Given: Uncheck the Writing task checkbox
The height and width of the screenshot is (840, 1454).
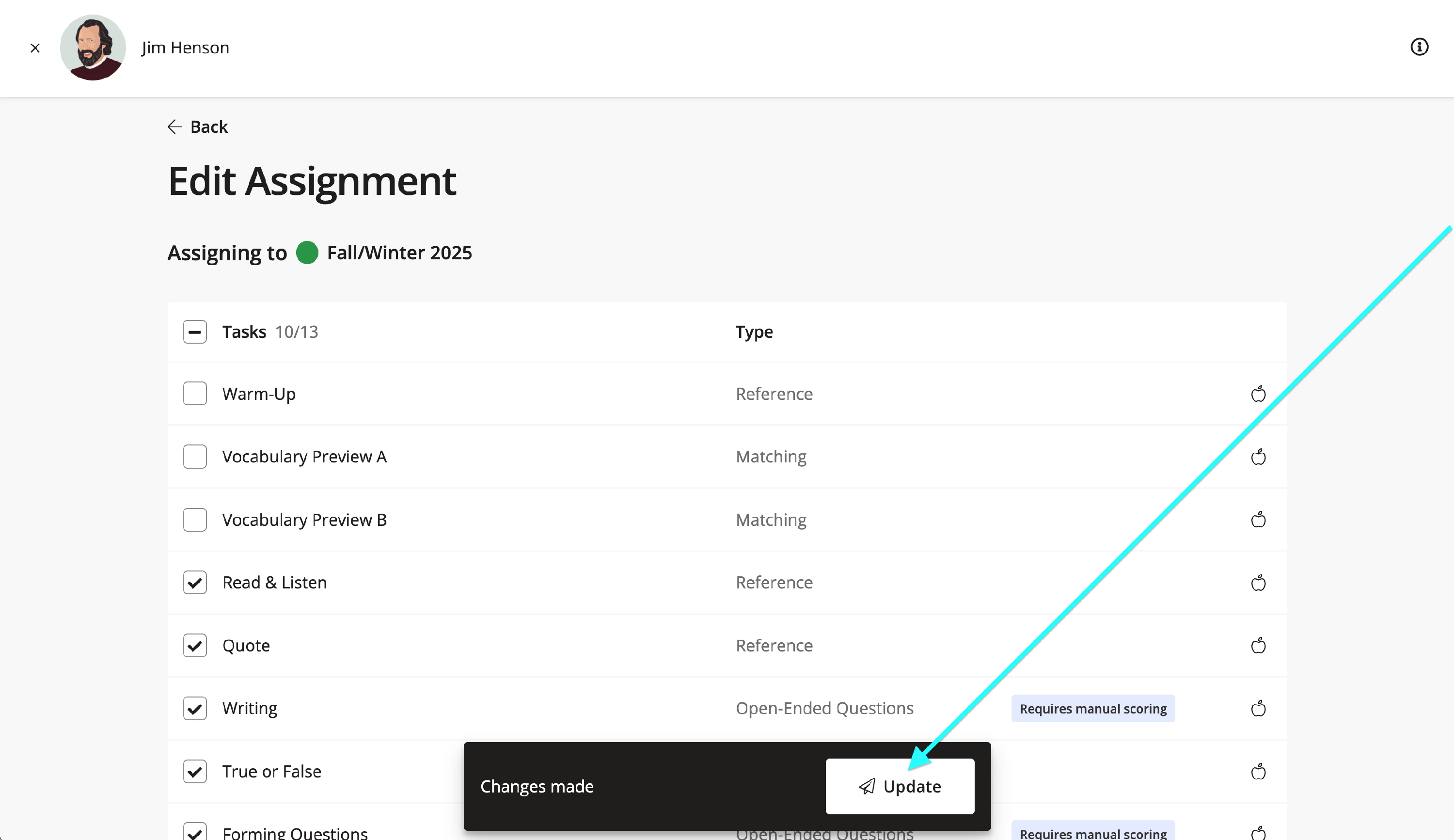Looking at the screenshot, I should [195, 708].
